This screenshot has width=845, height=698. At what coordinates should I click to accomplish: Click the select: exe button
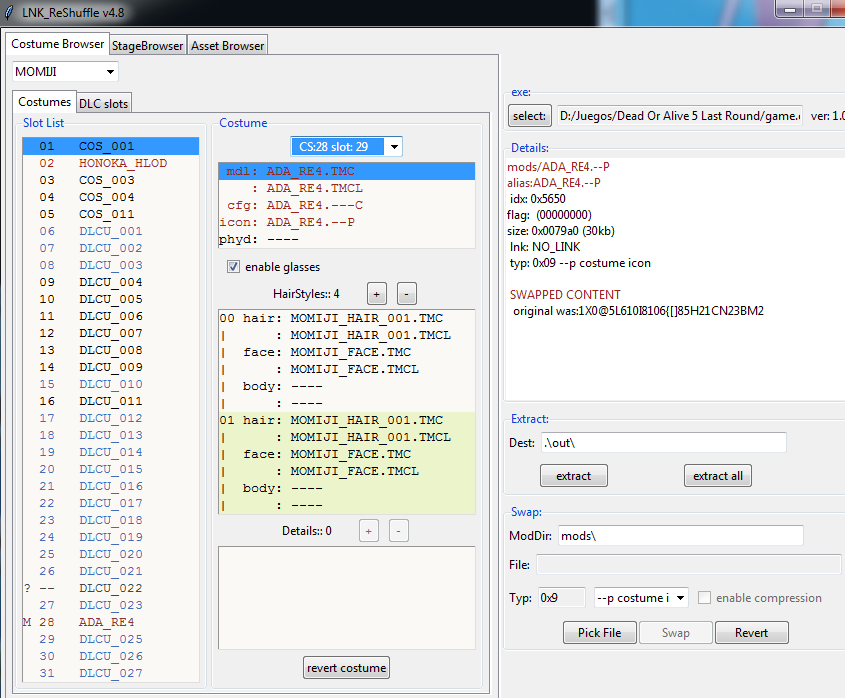point(529,116)
